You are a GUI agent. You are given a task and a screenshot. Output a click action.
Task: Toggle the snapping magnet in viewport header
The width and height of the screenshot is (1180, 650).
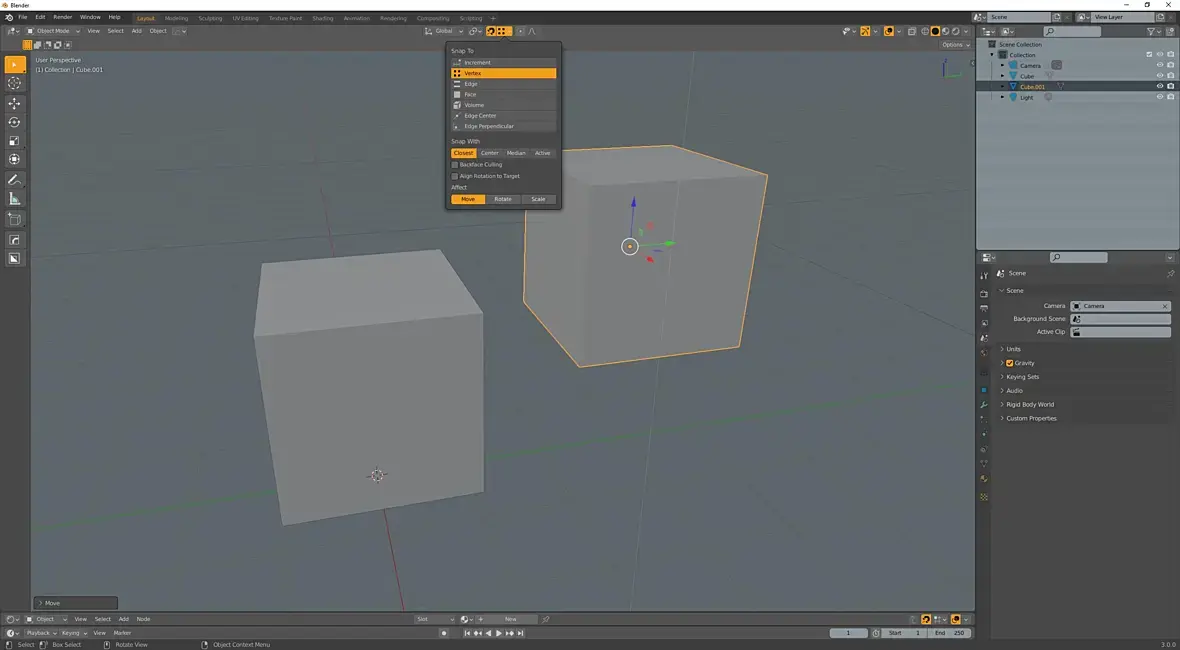pos(491,32)
